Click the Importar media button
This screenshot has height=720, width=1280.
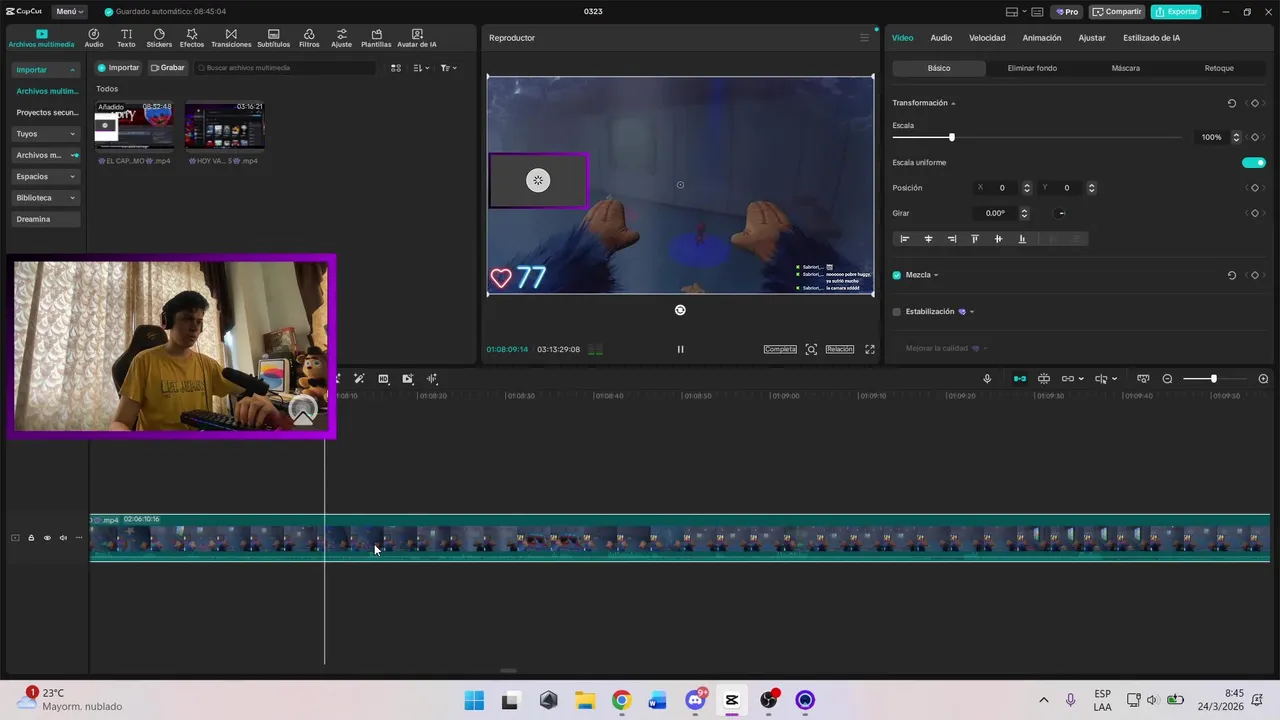[x=118, y=68]
